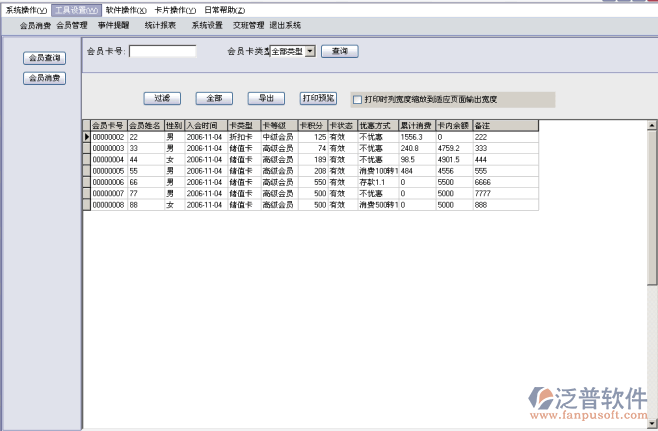Image resolution: width=658 pixels, height=431 pixels.
Task: Open the 工具设置 menu
Action: (x=76, y=10)
